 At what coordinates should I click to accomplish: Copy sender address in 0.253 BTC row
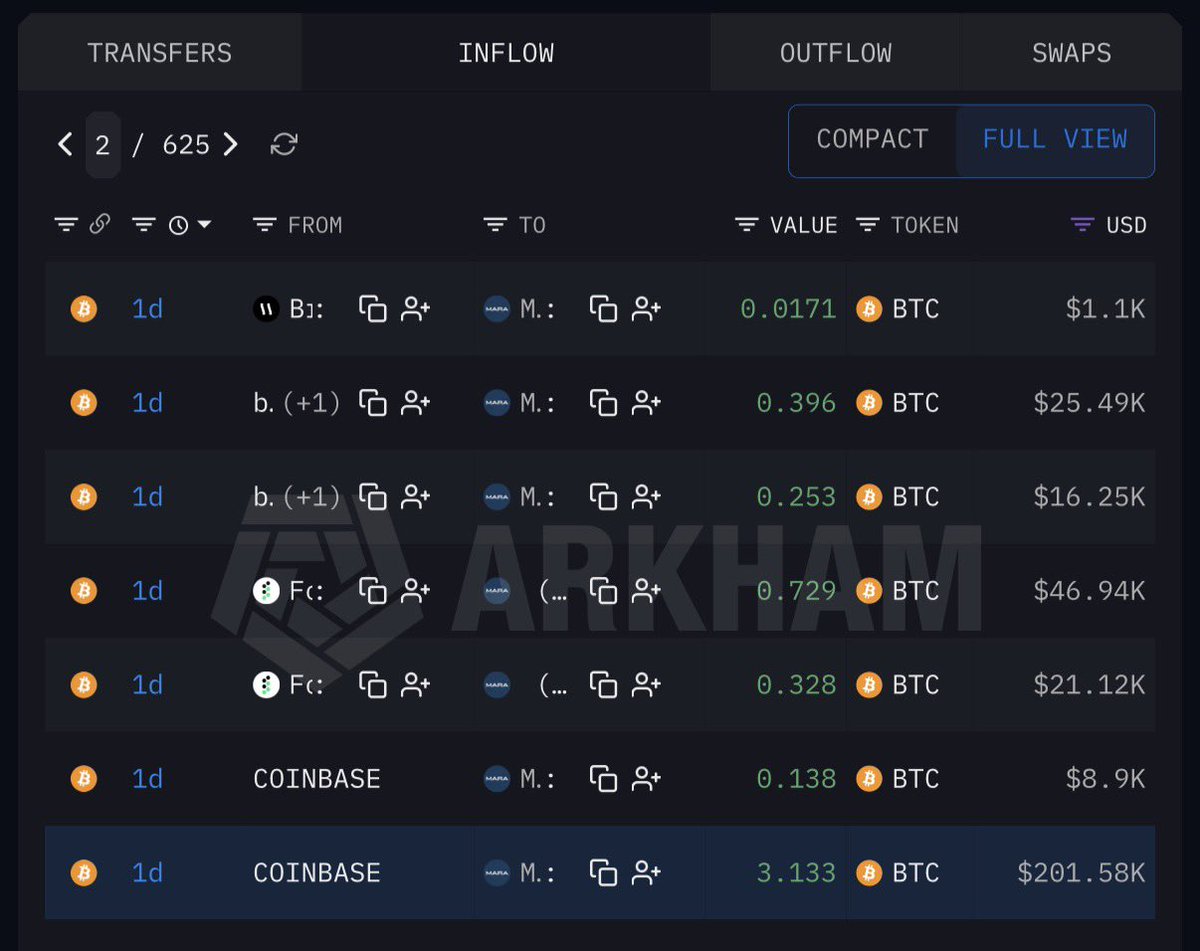373,497
